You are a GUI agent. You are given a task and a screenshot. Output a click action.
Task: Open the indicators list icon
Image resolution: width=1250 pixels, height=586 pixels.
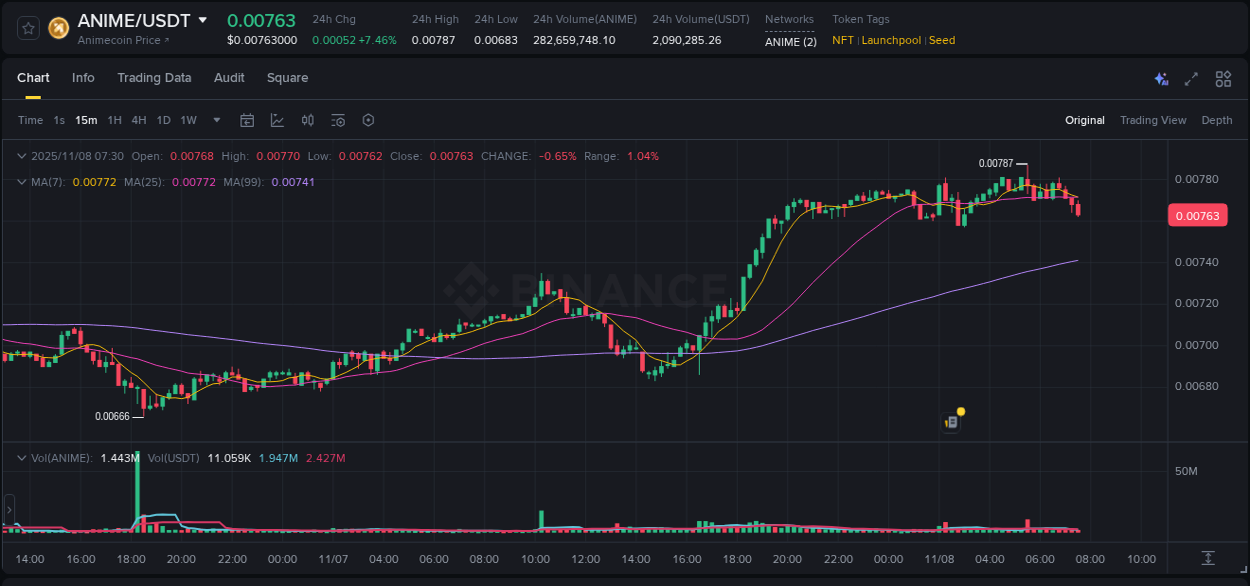(337, 119)
